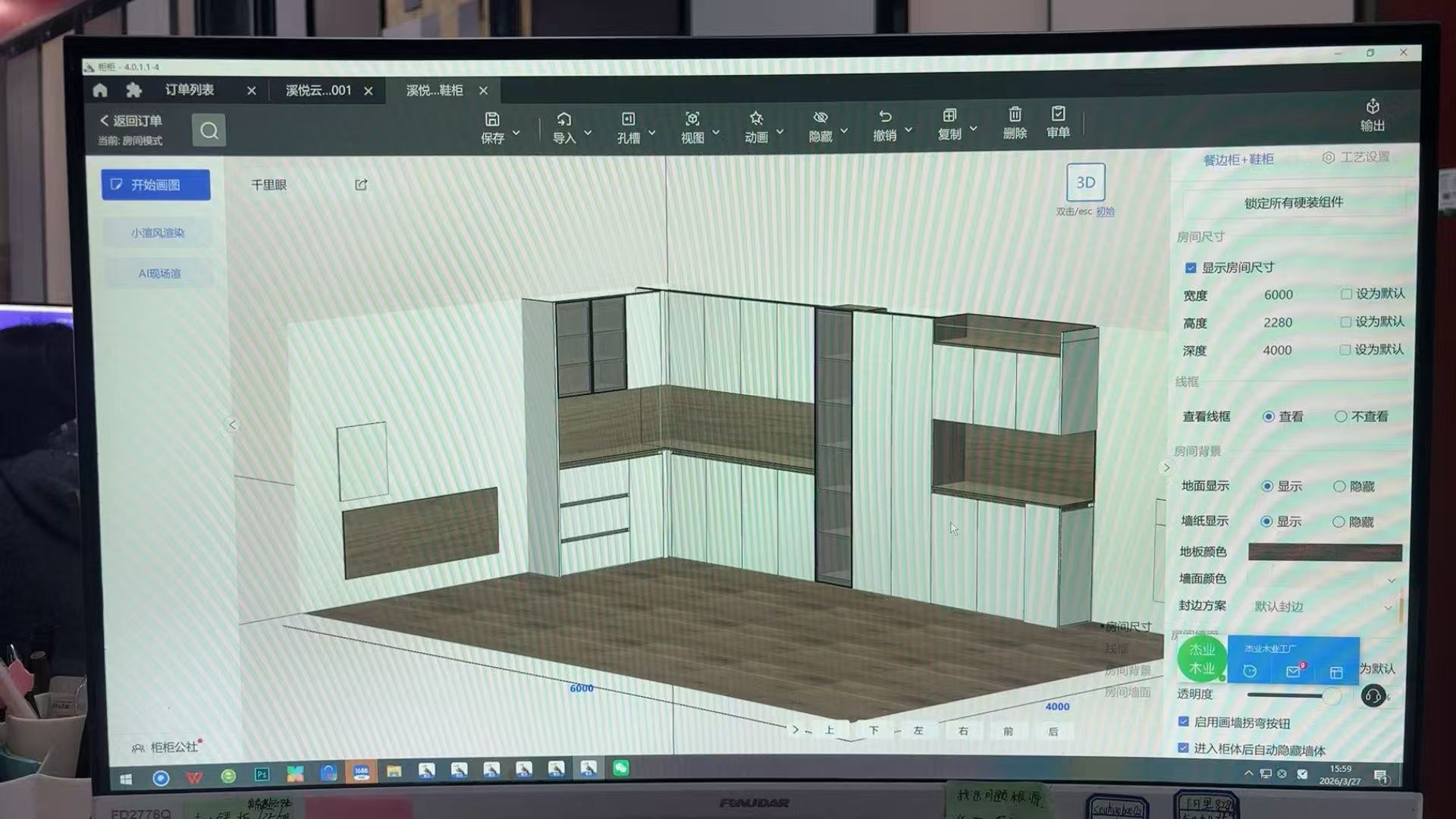Image resolution: width=1456 pixels, height=819 pixels.
Task: Switch to the 订单列表 tab
Action: [x=190, y=90]
